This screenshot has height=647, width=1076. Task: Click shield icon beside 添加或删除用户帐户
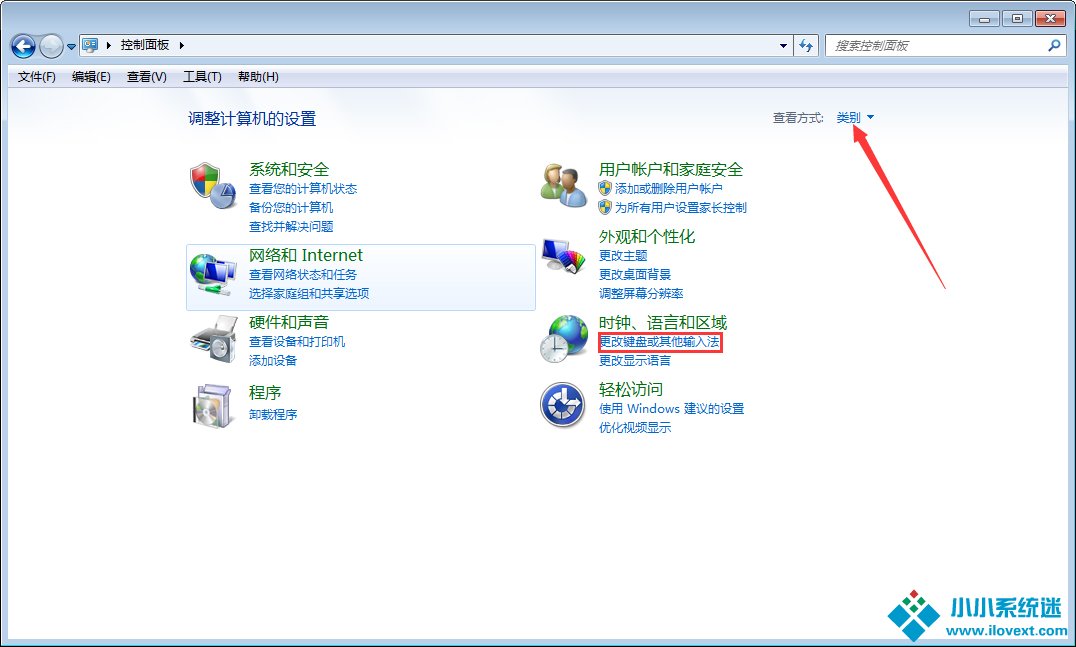click(x=605, y=188)
